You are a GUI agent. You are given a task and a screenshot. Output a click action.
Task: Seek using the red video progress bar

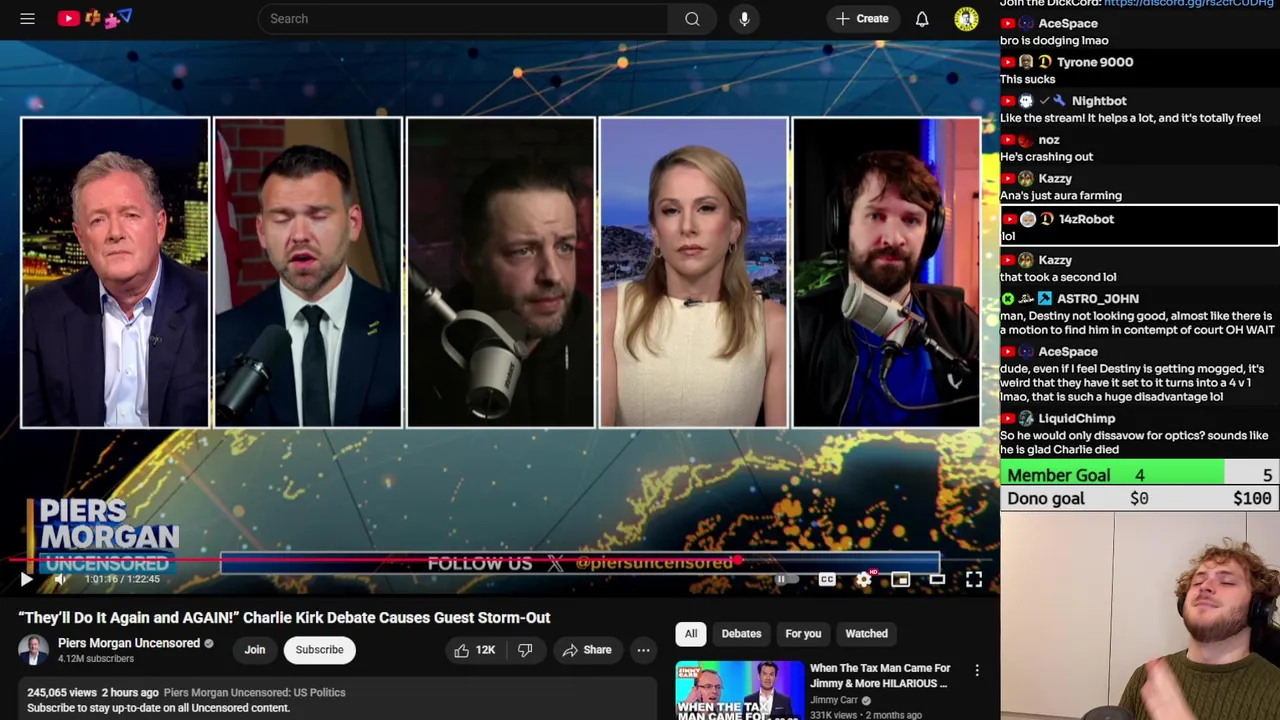(x=500, y=562)
